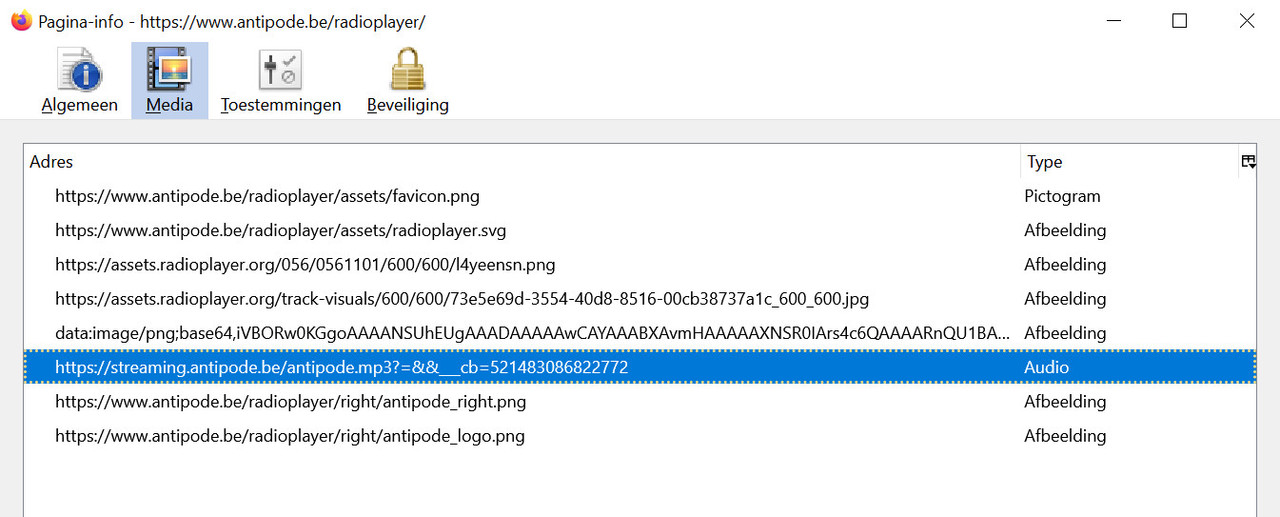
Task: Click Afbeelding type of track-visuals jpg row
Action: pyautogui.click(x=1065, y=298)
